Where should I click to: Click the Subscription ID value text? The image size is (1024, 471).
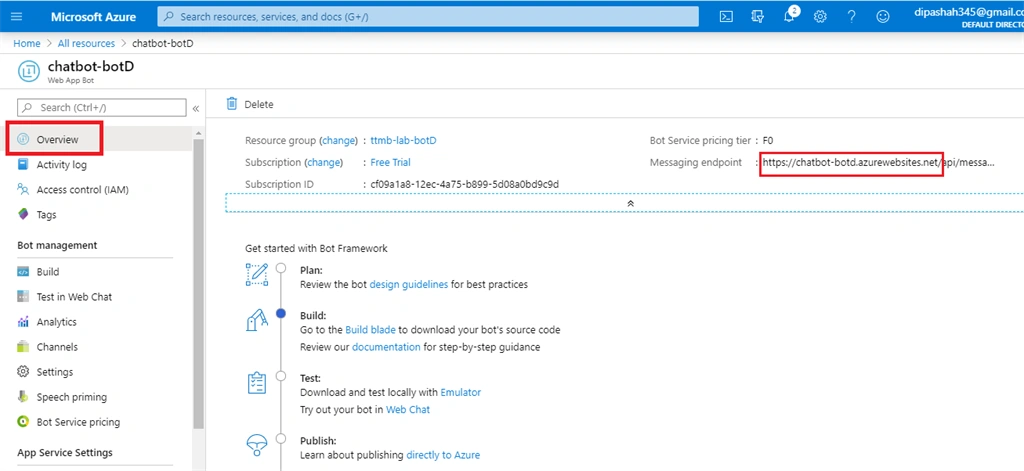click(464, 184)
